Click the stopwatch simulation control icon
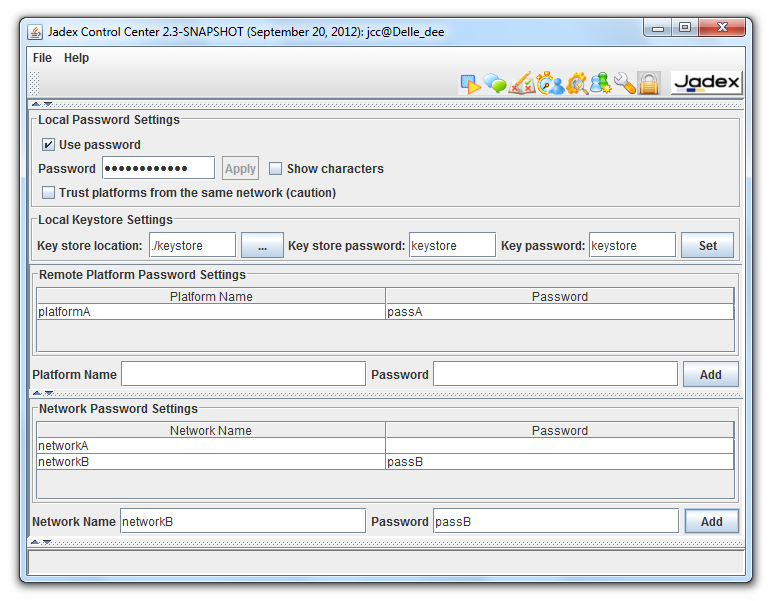This screenshot has width=770, height=601. tap(549, 84)
